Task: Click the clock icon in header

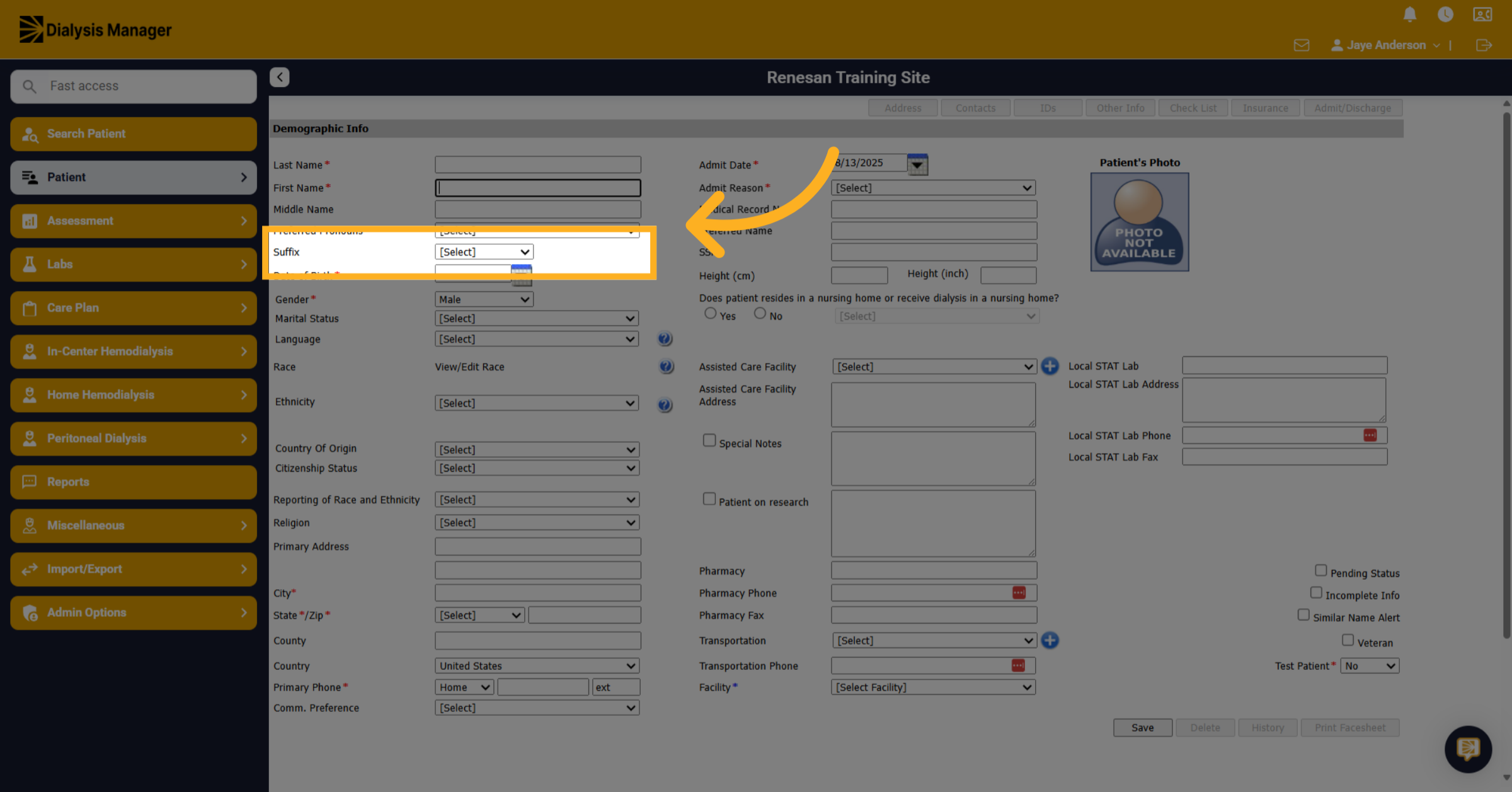Action: 1445,14
